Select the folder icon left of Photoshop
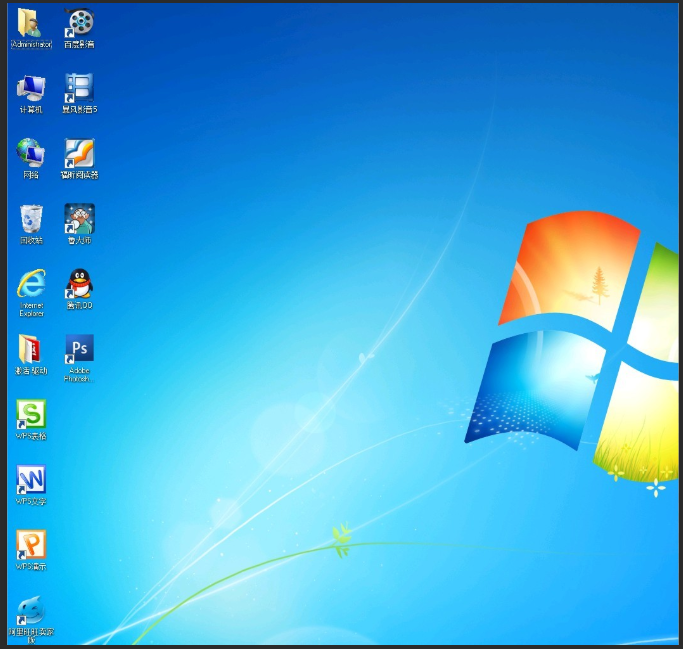Image resolution: width=683 pixels, height=649 pixels. 31,349
